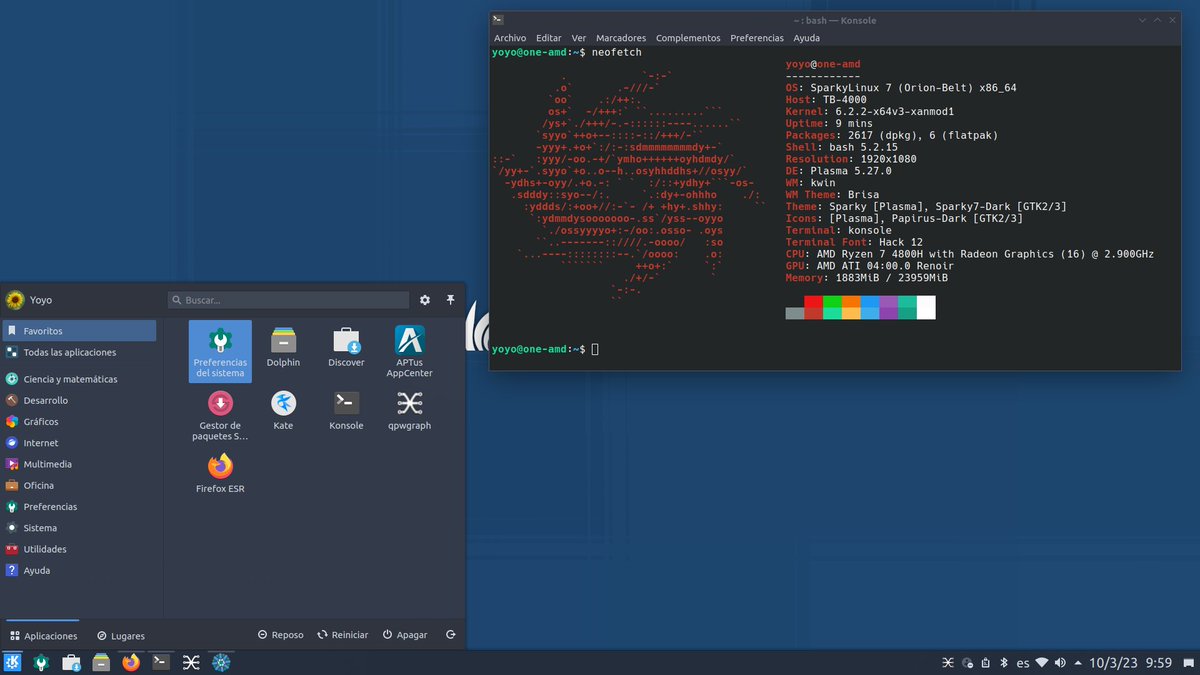The height and width of the screenshot is (675, 1200).
Task: Switch to Aplicaciones tab in launcher footer
Action: 44,636
